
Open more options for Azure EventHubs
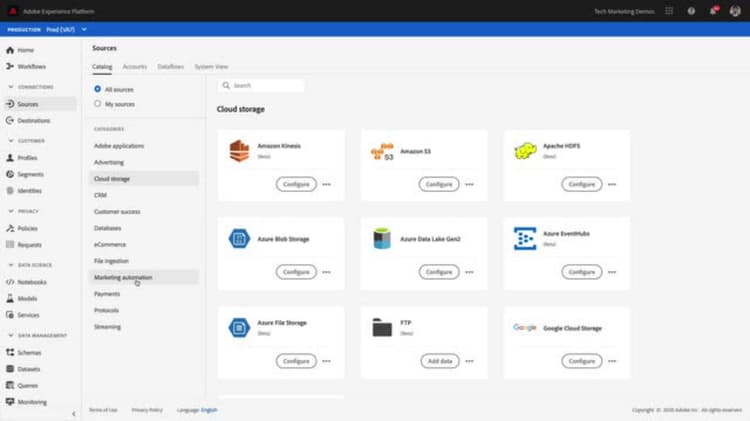pos(612,272)
